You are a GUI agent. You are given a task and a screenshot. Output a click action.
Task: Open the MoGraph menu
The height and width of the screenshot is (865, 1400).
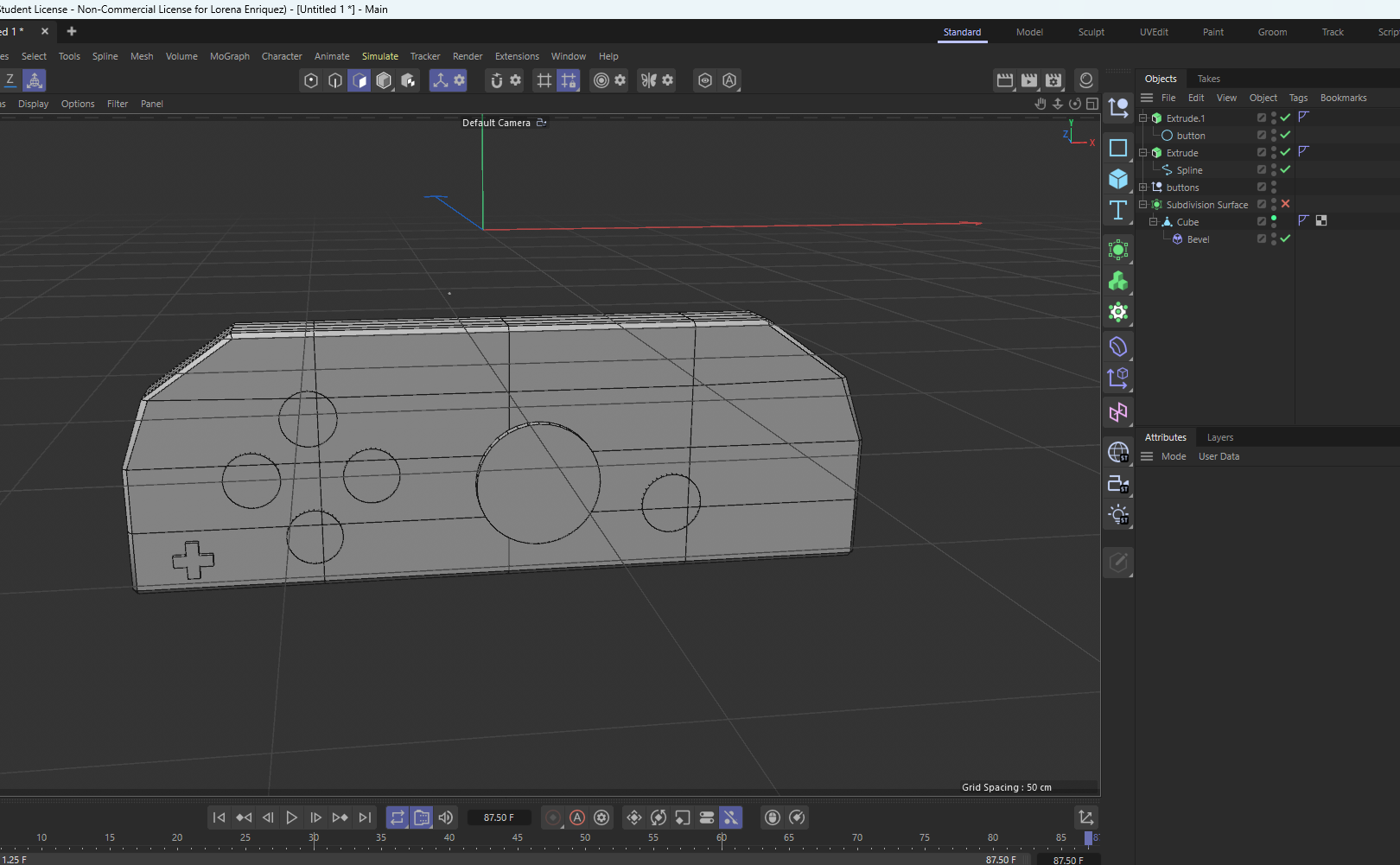[229, 56]
